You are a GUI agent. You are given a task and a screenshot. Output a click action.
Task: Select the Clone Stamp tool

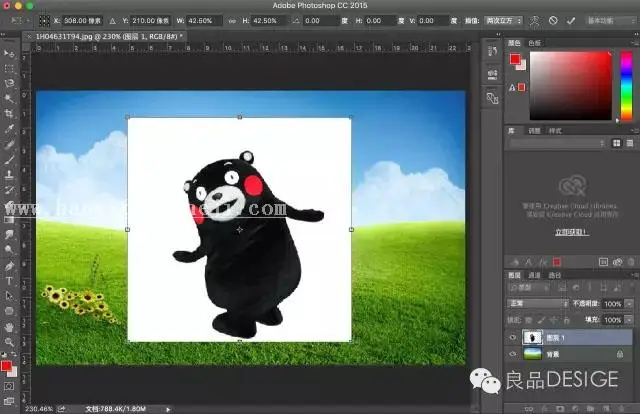(9, 174)
